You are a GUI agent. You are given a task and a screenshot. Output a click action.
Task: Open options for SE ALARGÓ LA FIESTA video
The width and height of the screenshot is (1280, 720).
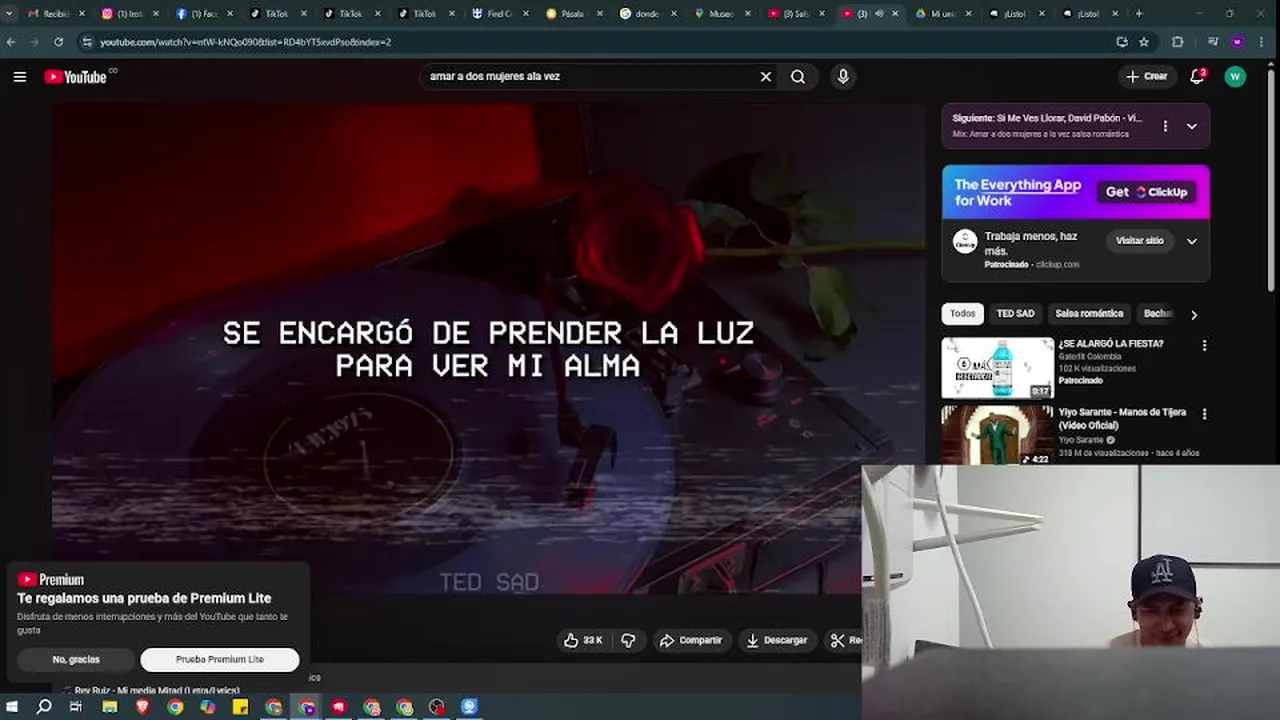[x=1204, y=345]
